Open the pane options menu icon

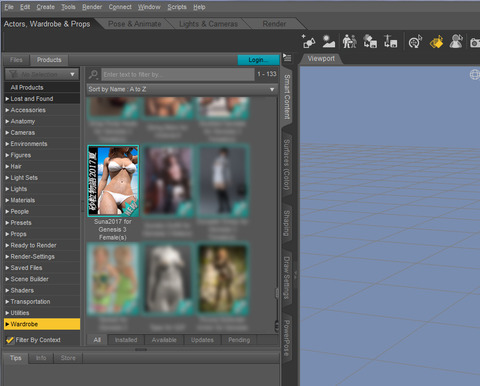click(287, 57)
